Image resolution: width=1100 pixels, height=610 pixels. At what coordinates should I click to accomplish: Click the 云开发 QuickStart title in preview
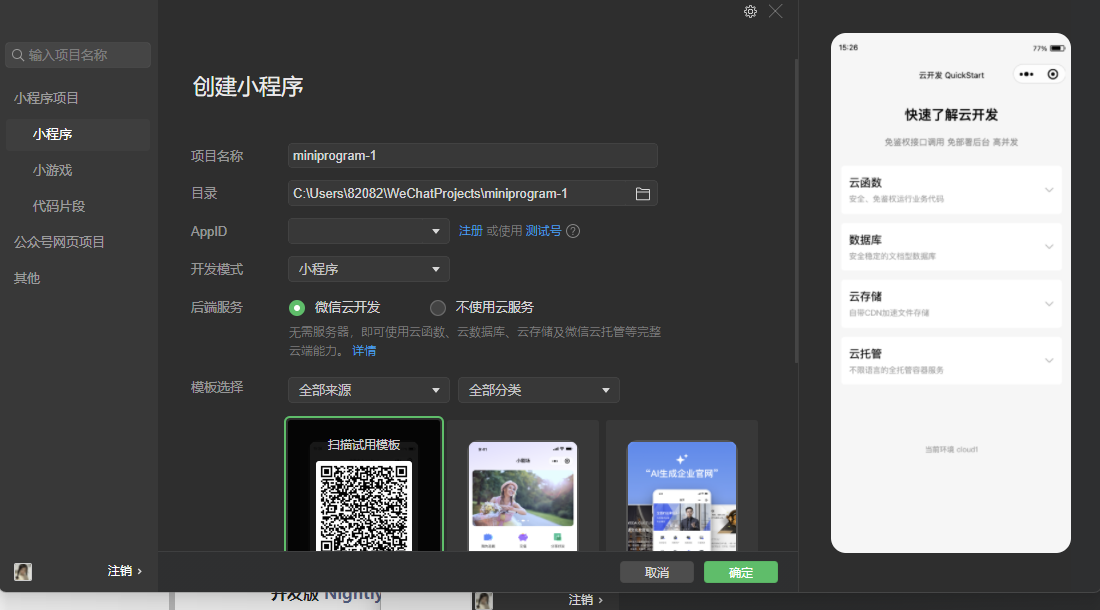[951, 75]
